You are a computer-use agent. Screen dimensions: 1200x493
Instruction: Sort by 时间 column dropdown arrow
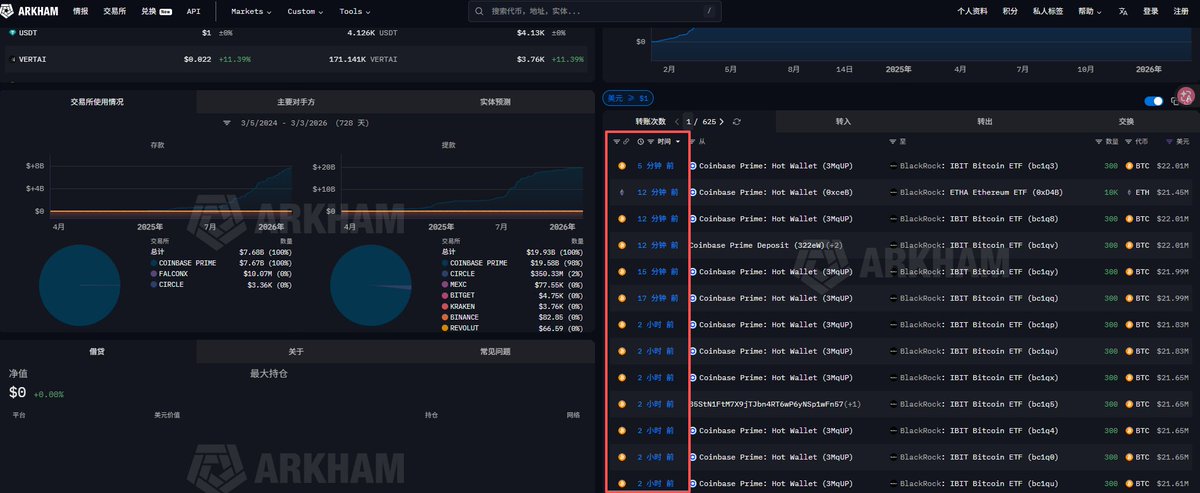(678, 141)
